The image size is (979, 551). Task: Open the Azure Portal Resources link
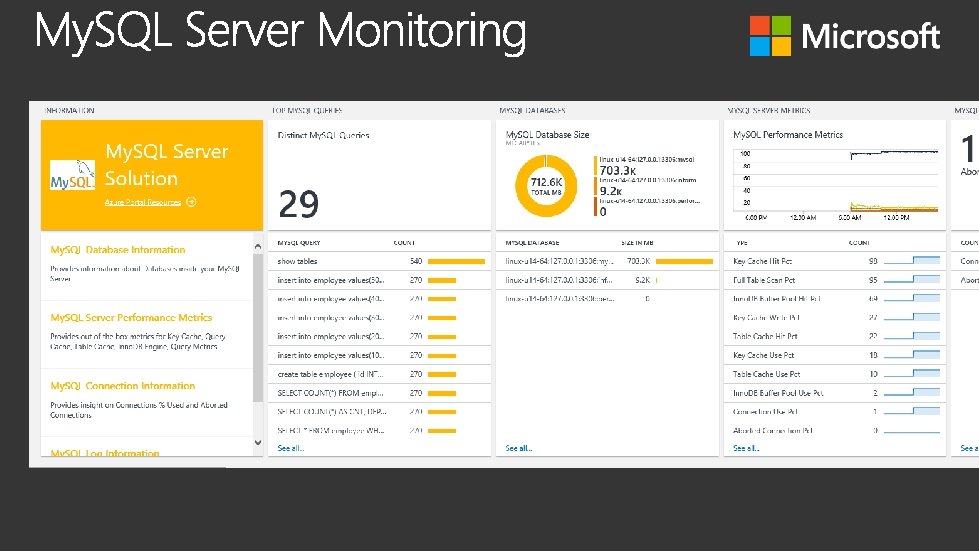point(143,202)
